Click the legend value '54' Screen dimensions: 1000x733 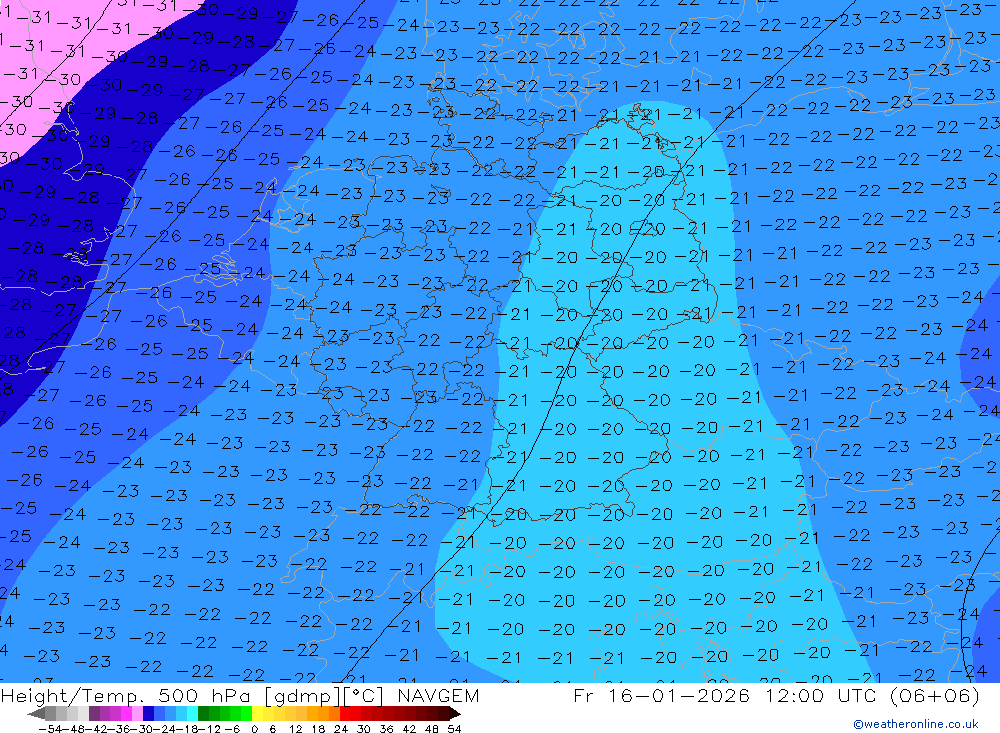(x=454, y=729)
